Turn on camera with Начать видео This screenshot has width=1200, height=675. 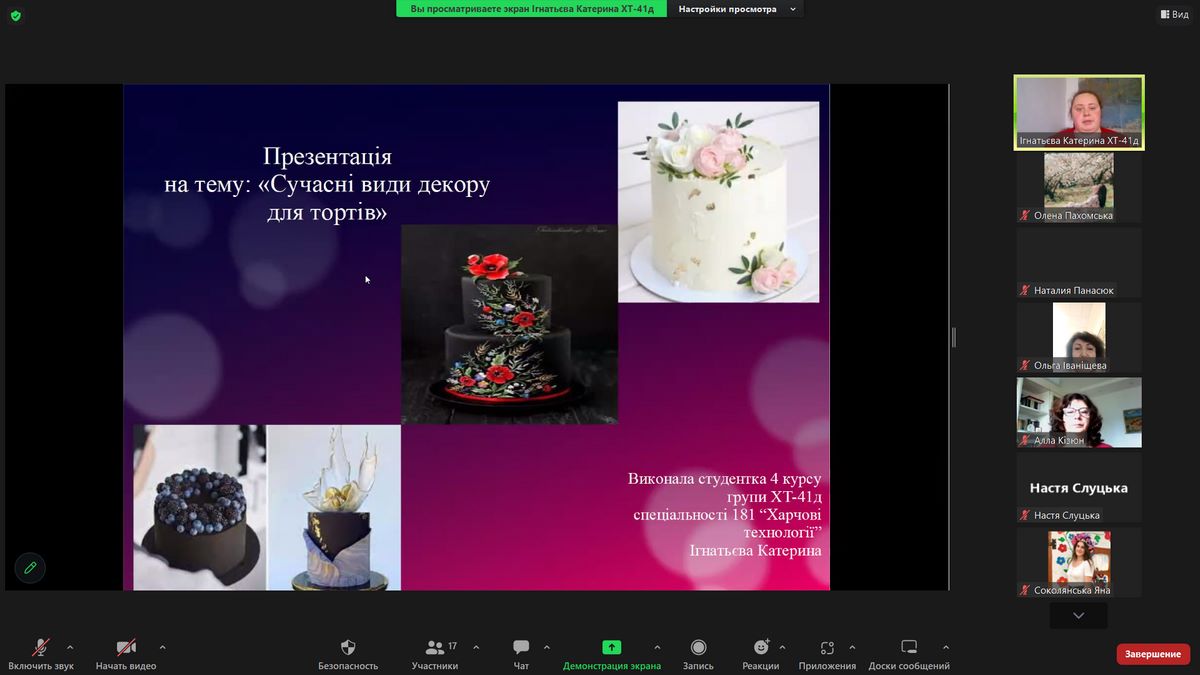(x=126, y=648)
